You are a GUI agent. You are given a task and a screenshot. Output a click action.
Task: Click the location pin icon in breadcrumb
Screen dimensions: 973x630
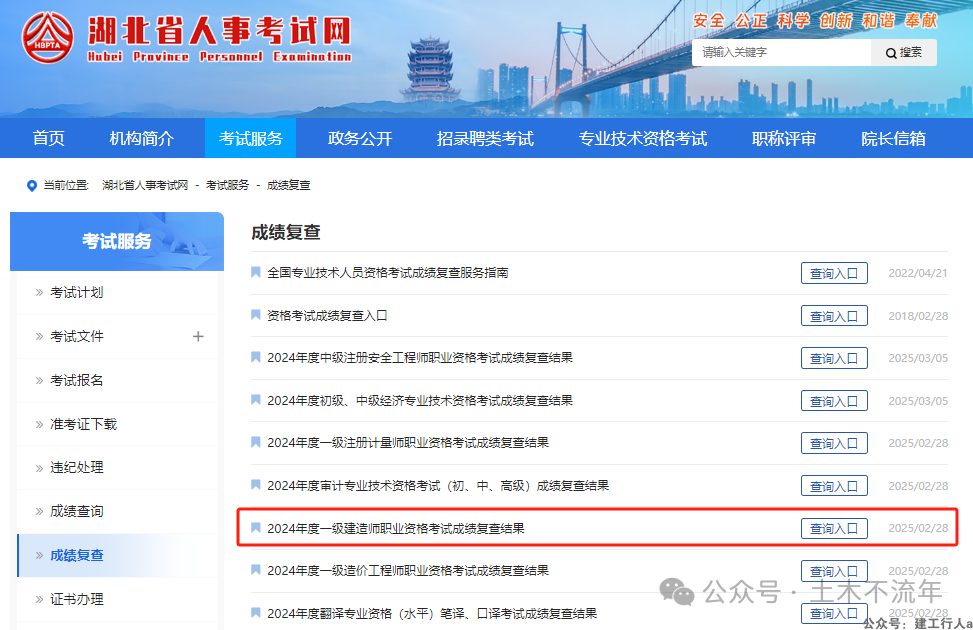coord(32,186)
